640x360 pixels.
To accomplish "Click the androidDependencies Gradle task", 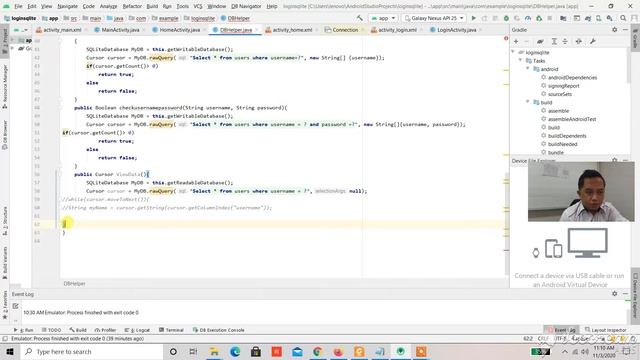I will click(572, 77).
